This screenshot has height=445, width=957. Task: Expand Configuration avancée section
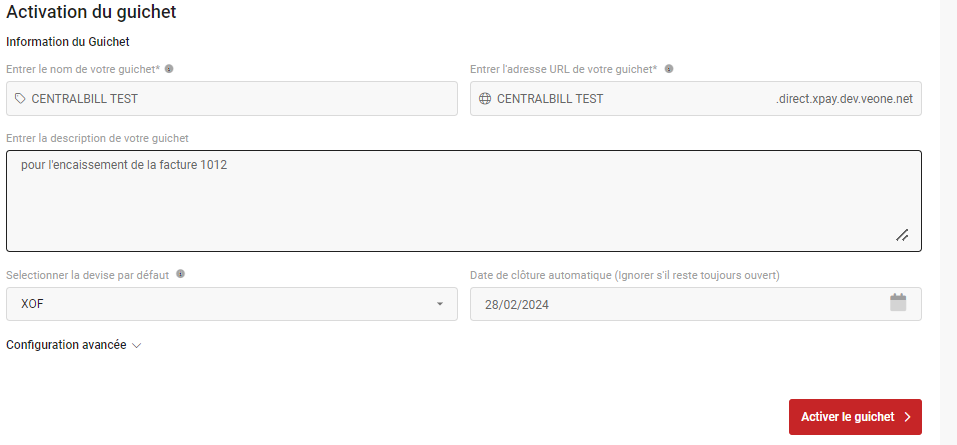74,345
